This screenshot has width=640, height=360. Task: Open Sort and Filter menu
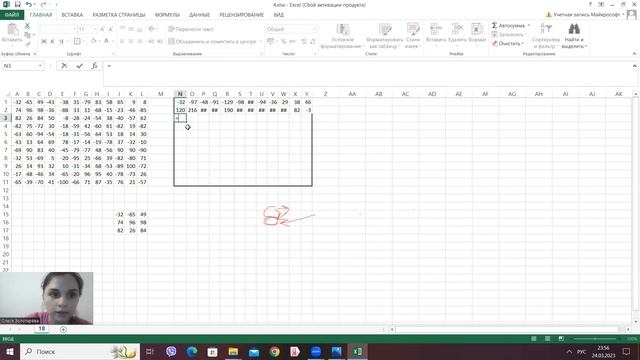546,36
